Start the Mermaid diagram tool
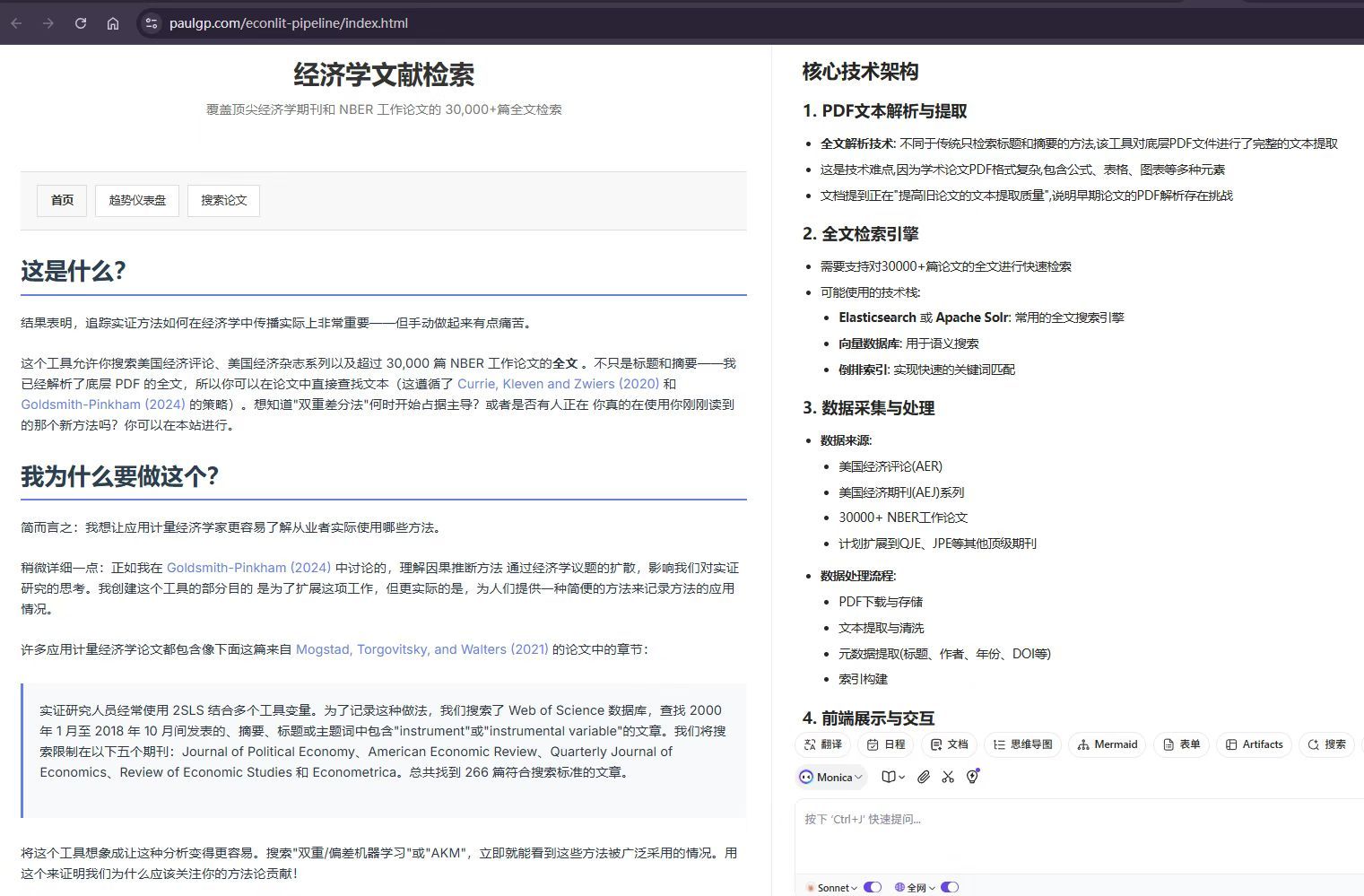 [x=1107, y=744]
